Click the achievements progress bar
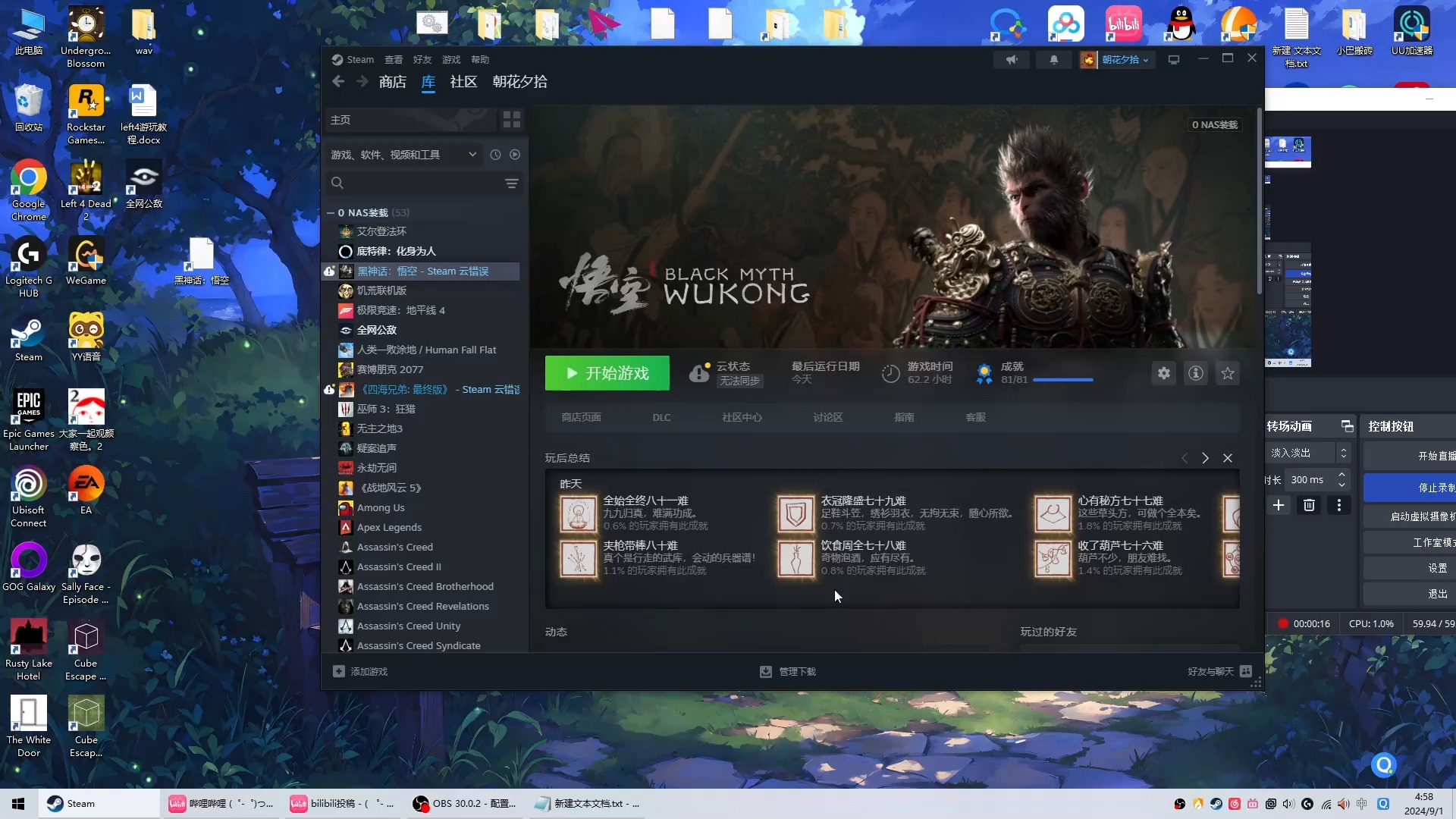 pos(1063,380)
